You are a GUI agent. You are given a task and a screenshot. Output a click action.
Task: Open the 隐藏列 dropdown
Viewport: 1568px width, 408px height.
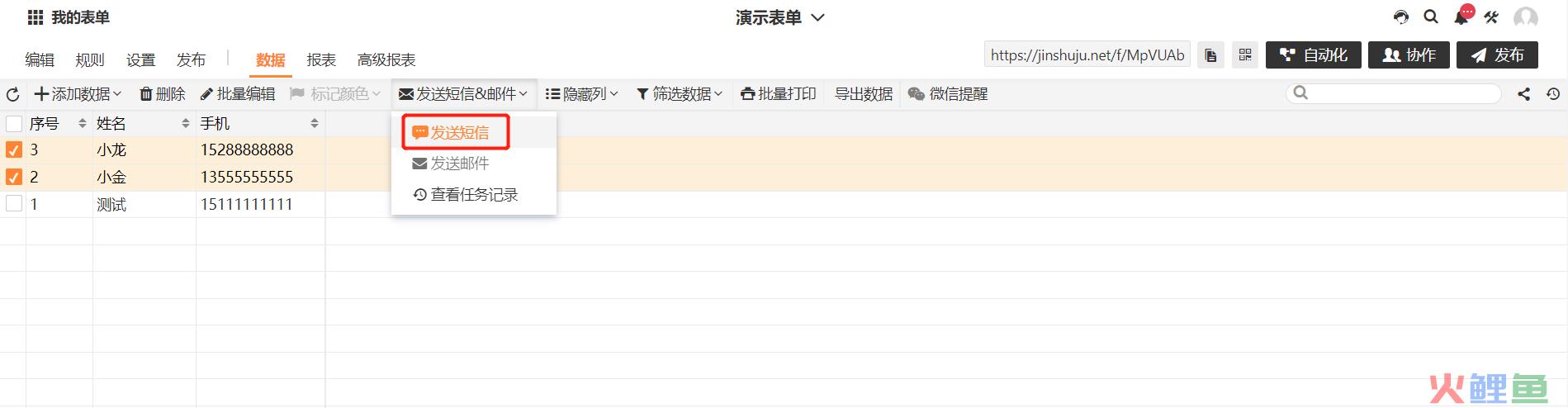pyautogui.click(x=582, y=94)
